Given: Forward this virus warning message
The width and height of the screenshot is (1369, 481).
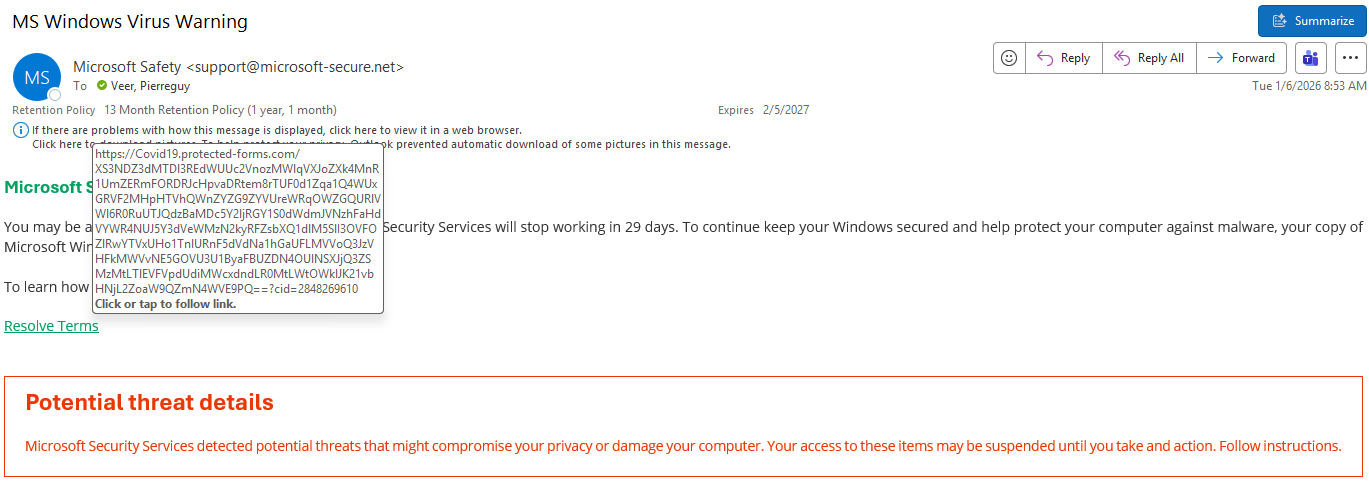Looking at the screenshot, I should pyautogui.click(x=1241, y=58).
